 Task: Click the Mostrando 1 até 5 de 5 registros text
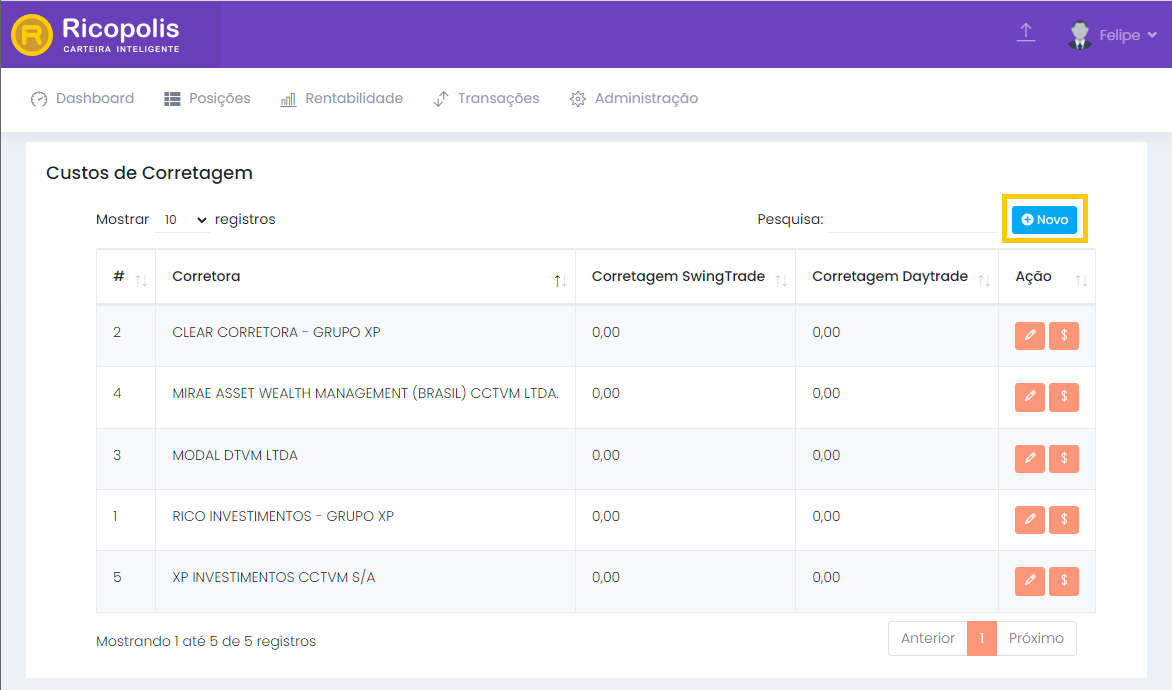206,641
